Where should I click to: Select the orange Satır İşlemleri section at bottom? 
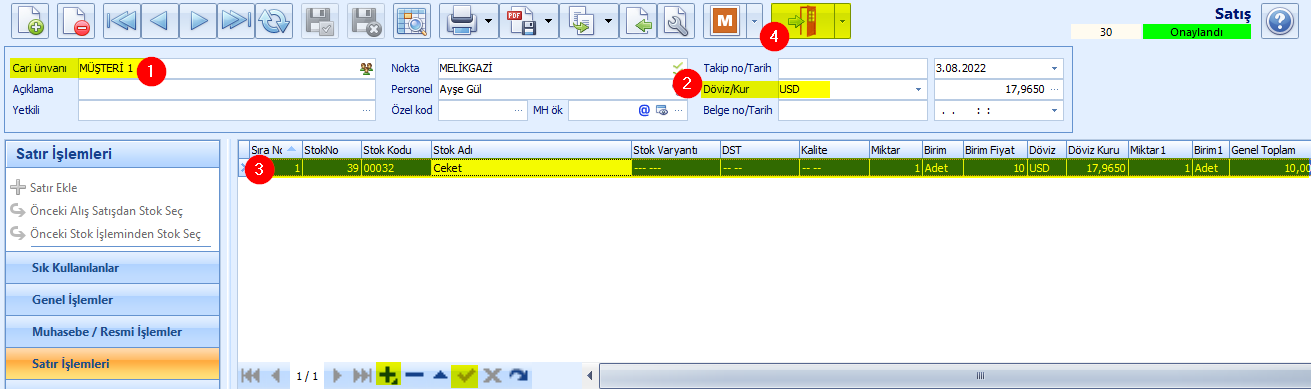click(112, 363)
